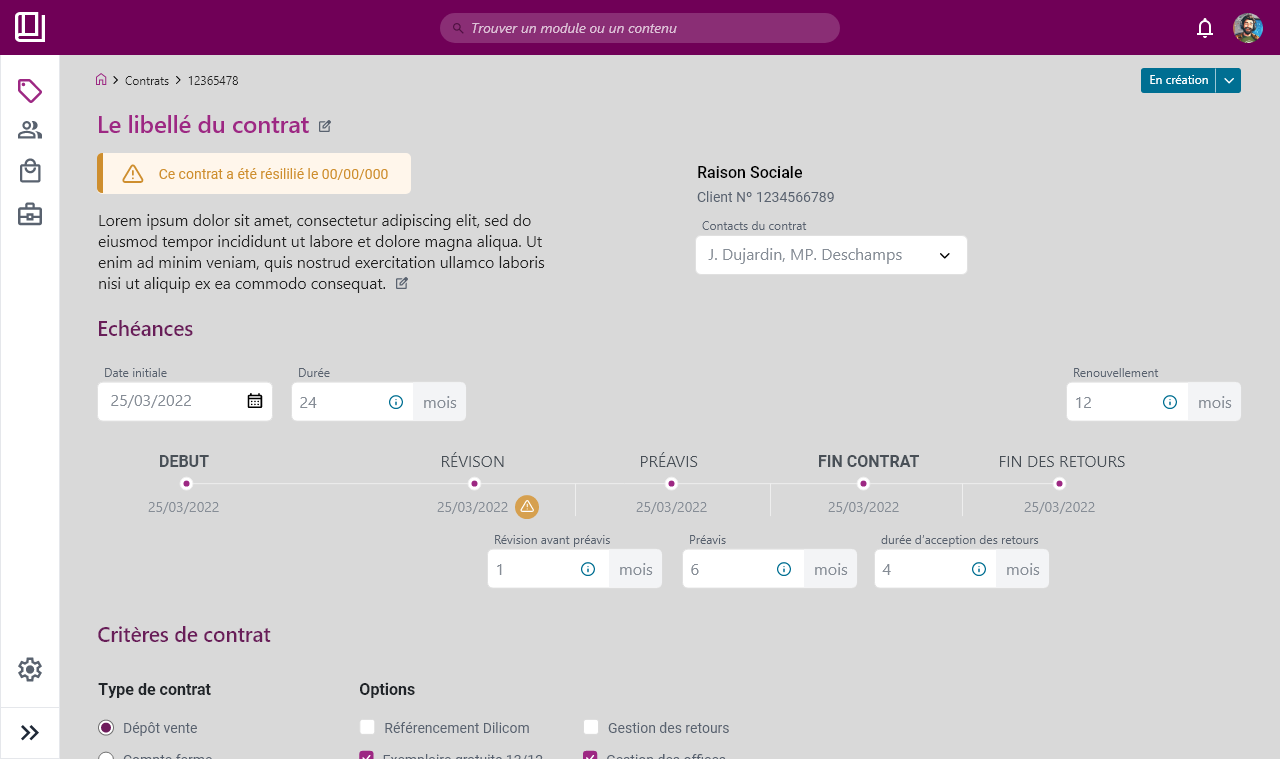This screenshot has height=759, width=1280.
Task: Open the people icon in sidebar
Action: click(30, 130)
